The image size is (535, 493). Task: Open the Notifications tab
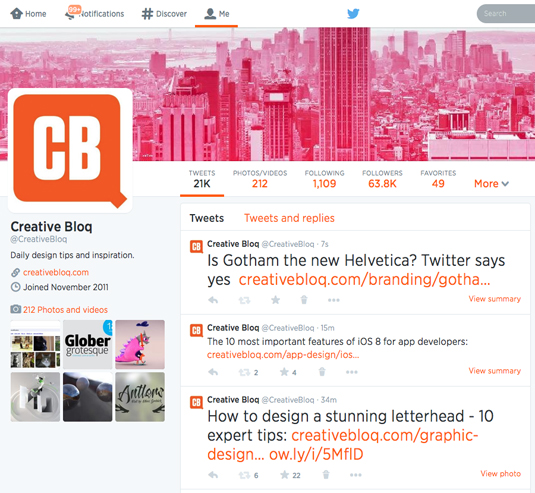[x=95, y=14]
